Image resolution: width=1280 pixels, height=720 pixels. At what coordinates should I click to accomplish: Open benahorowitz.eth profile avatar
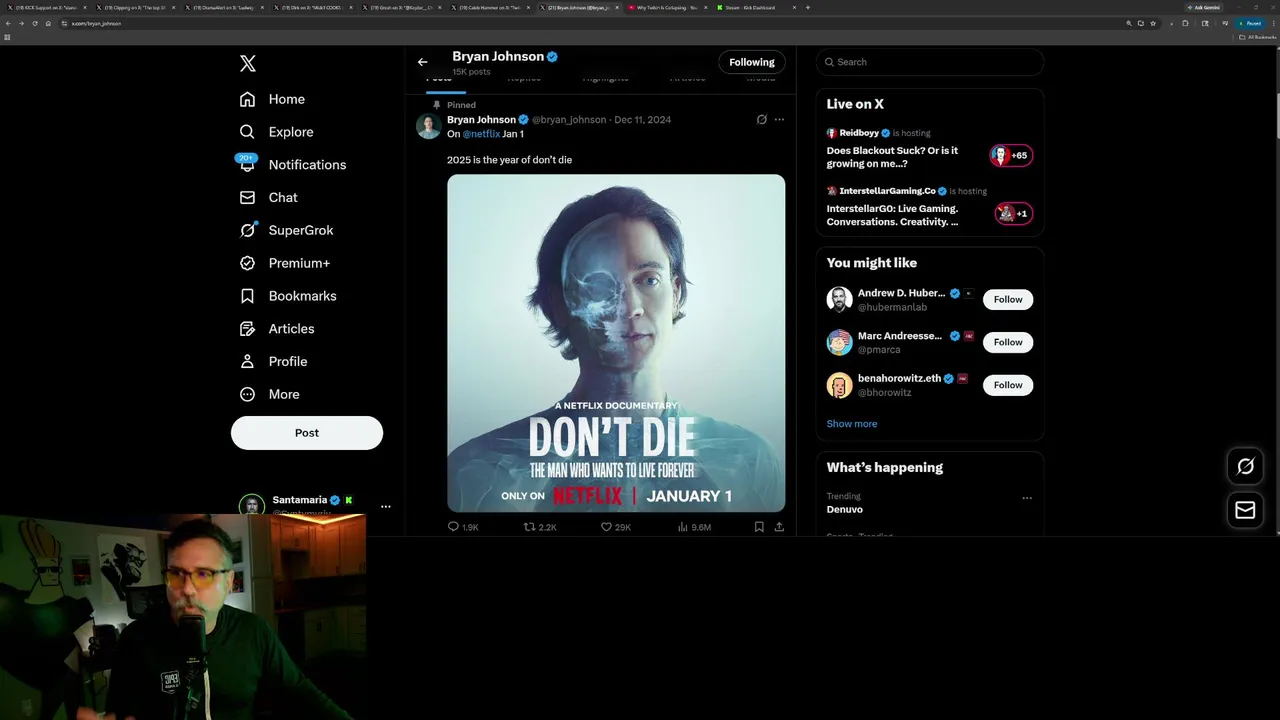click(839, 385)
